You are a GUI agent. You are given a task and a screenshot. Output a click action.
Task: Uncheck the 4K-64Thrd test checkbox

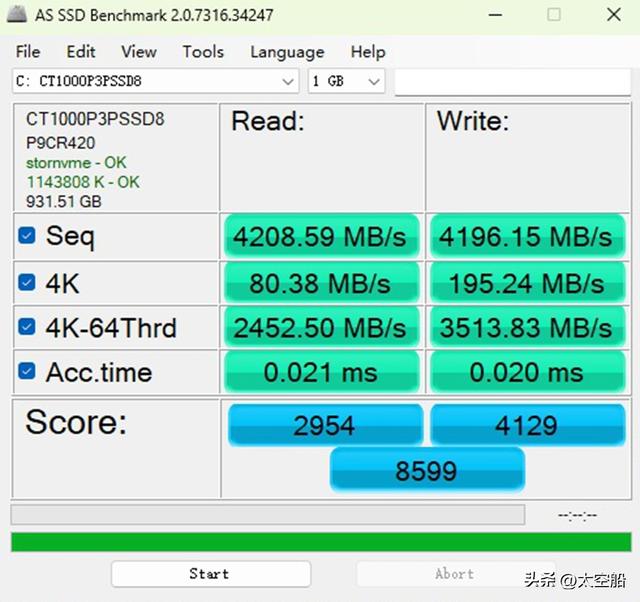[x=27, y=327]
